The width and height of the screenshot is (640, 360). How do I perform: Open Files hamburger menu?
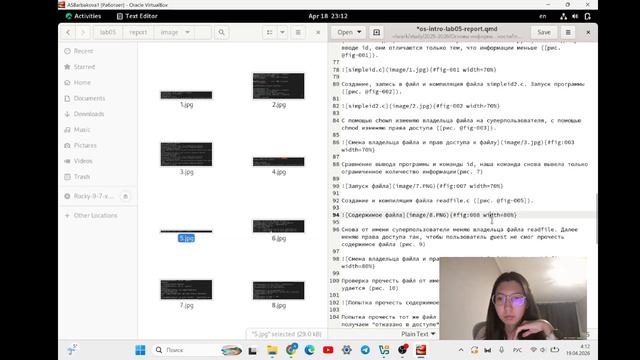[298, 32]
